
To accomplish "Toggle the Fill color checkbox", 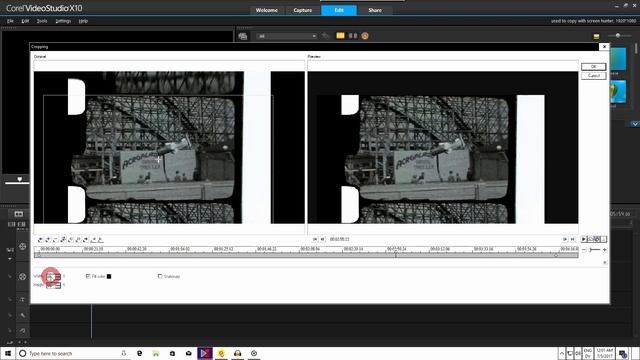I will pos(88,276).
